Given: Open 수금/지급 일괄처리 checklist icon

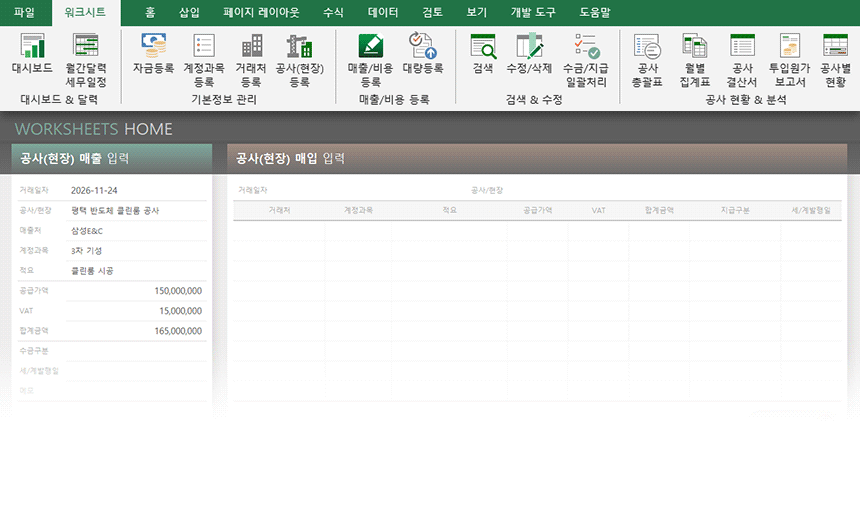Looking at the screenshot, I should [x=586, y=46].
